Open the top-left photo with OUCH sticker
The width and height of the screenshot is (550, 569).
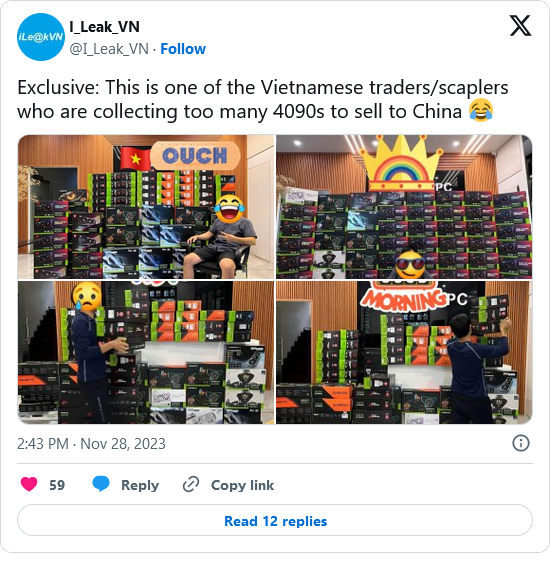(x=147, y=207)
